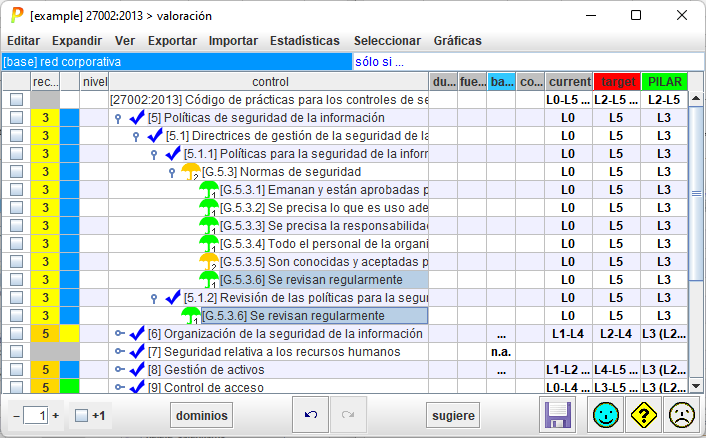706x438 pixels.
Task: Click blue checkmark icon of [9] Control de acceso
Action: click(x=137, y=386)
